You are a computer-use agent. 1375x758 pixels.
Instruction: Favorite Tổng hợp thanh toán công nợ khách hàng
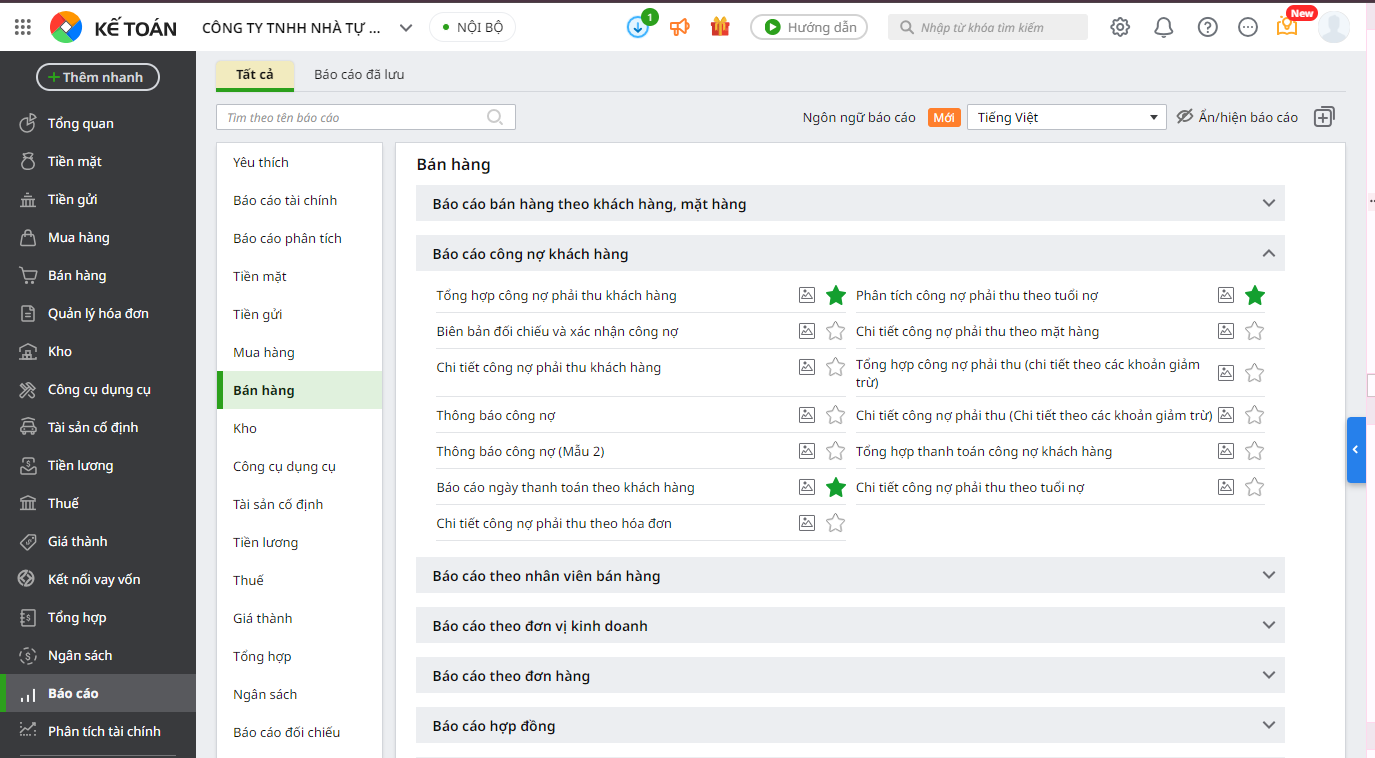(x=1255, y=451)
